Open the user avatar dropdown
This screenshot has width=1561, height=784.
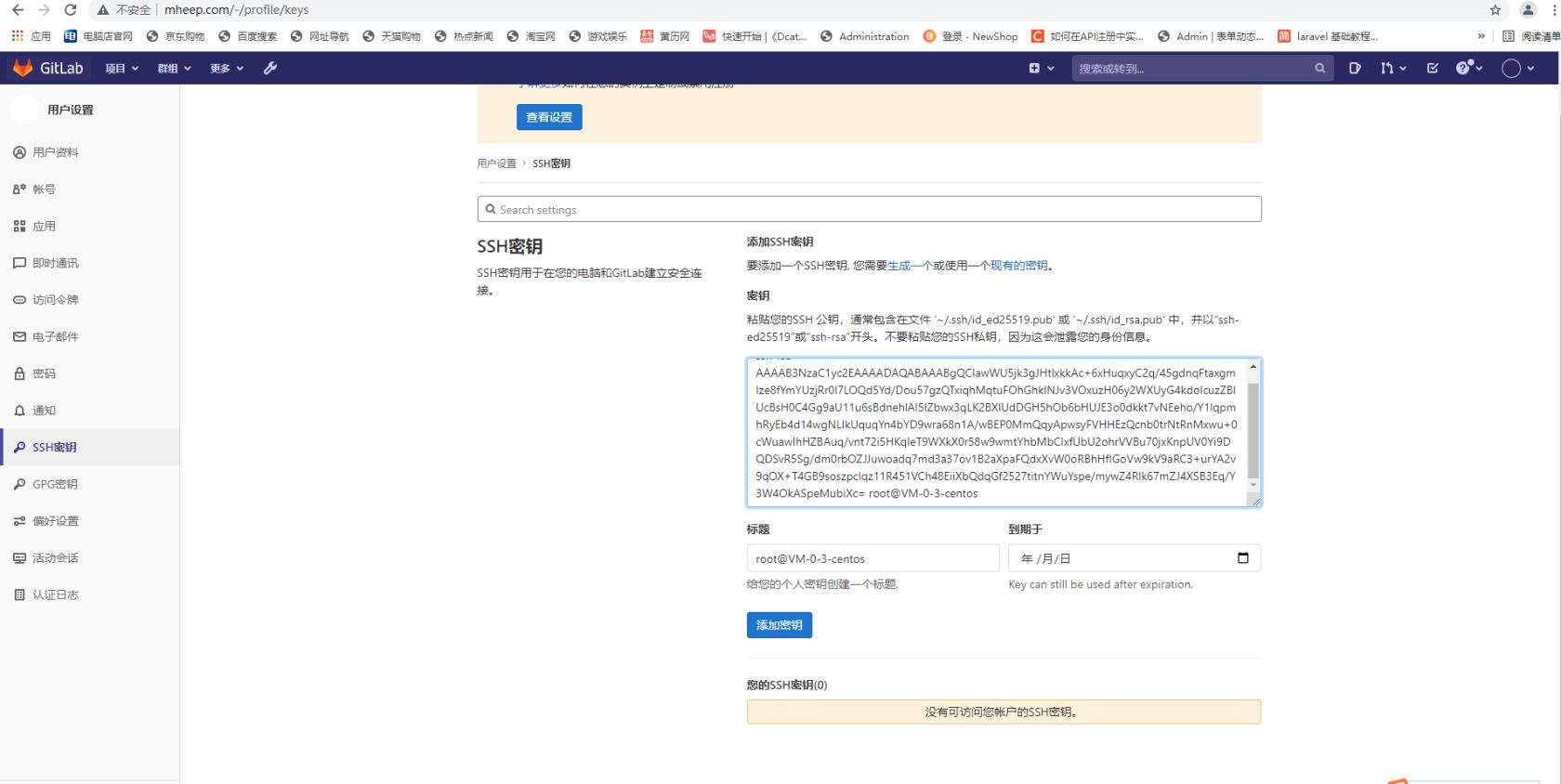(x=1518, y=68)
